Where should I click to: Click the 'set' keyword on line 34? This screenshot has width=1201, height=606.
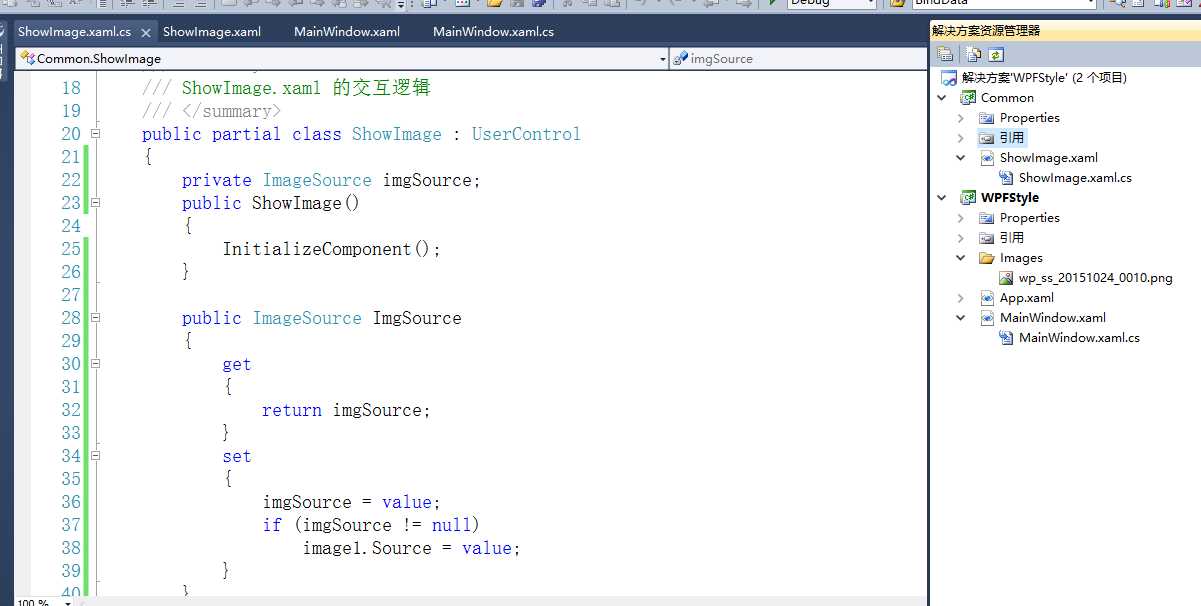(237, 456)
